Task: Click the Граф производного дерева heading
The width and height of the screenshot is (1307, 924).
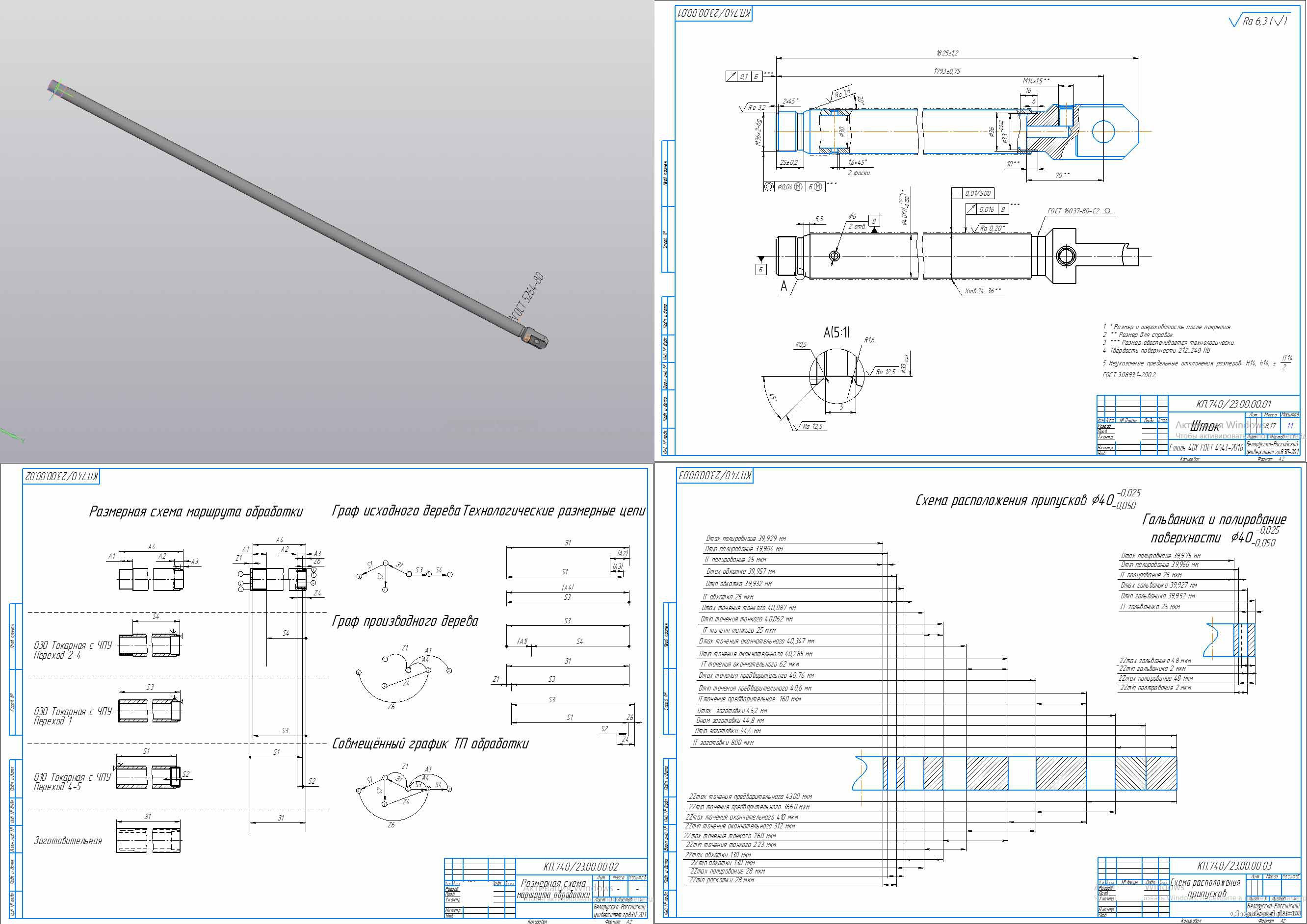Action: click(x=405, y=621)
